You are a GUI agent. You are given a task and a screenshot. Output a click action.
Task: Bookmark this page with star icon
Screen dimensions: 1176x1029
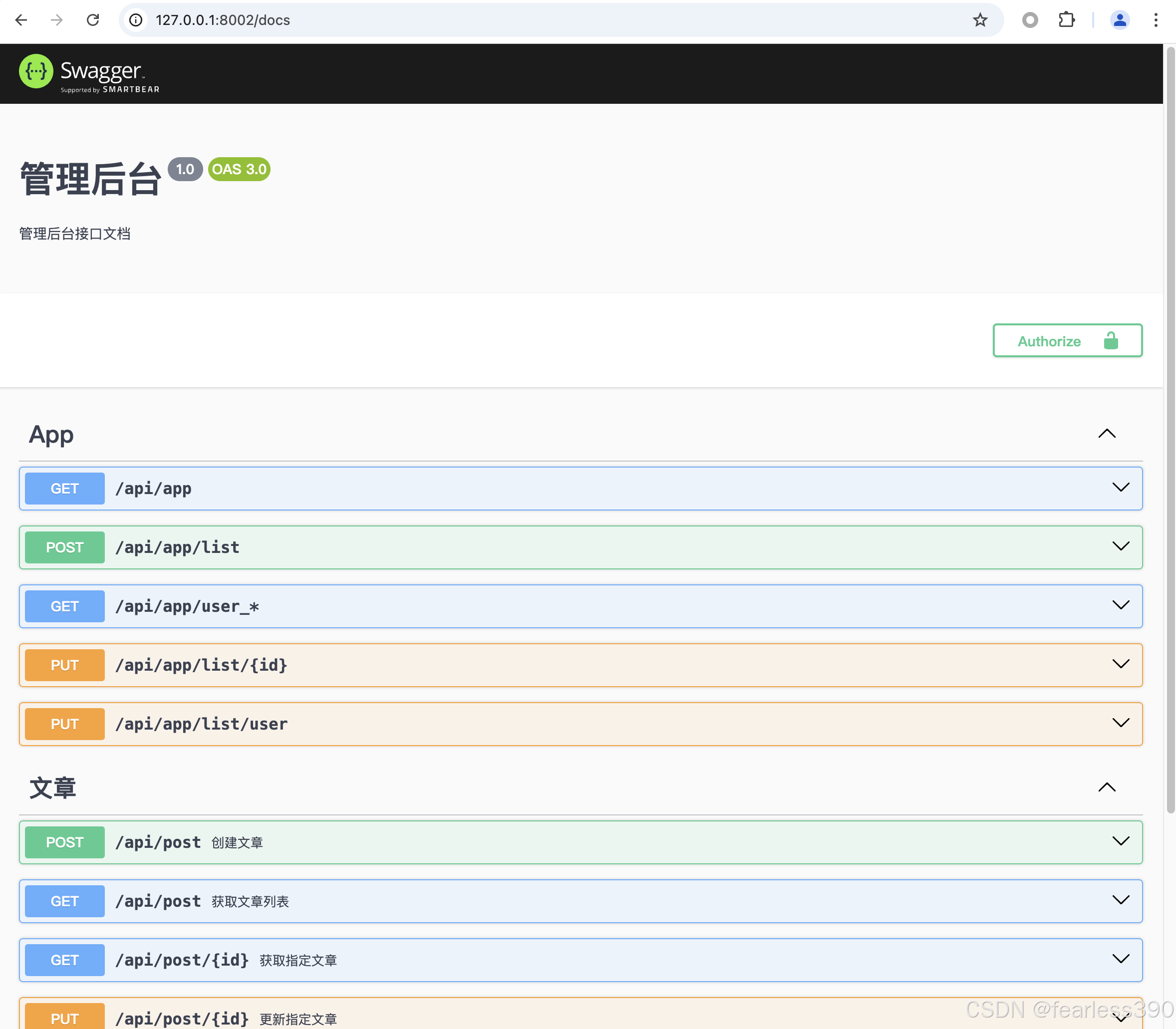[x=980, y=20]
